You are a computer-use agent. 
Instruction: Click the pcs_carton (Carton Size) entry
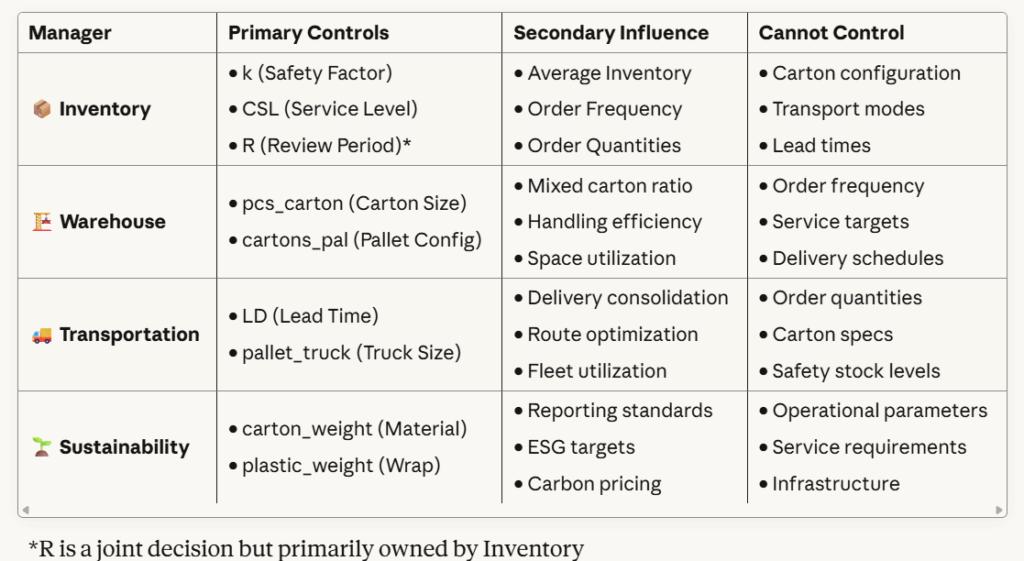(354, 204)
